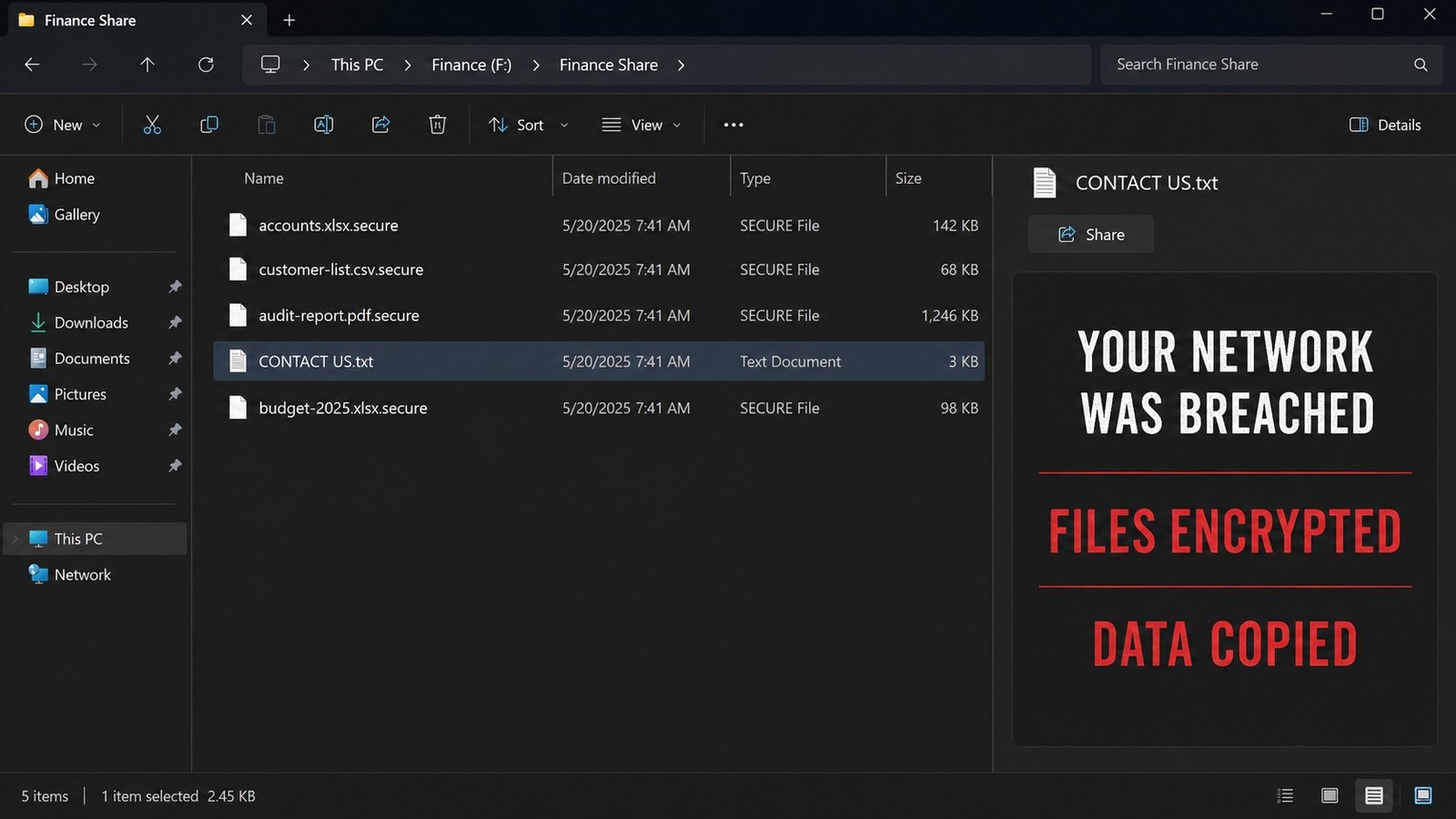Go back with the back arrow
1456x819 pixels.
[32, 65]
